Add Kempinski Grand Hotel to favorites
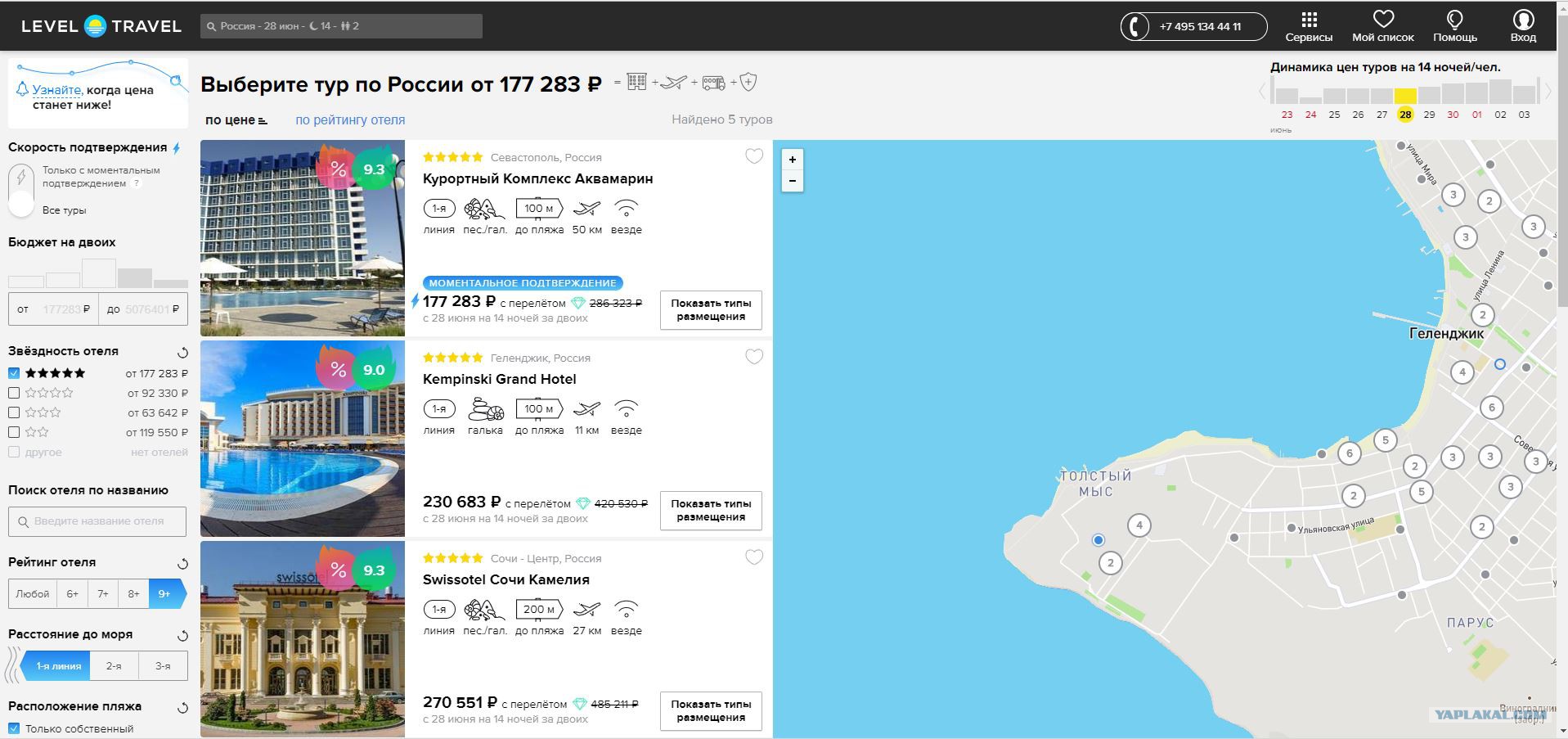This screenshot has width=1568, height=739. coord(754,357)
